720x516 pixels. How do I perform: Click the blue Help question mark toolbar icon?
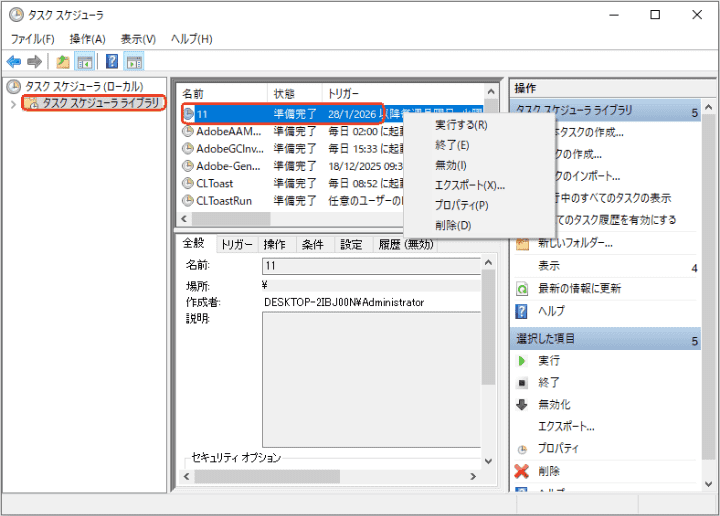pos(112,61)
